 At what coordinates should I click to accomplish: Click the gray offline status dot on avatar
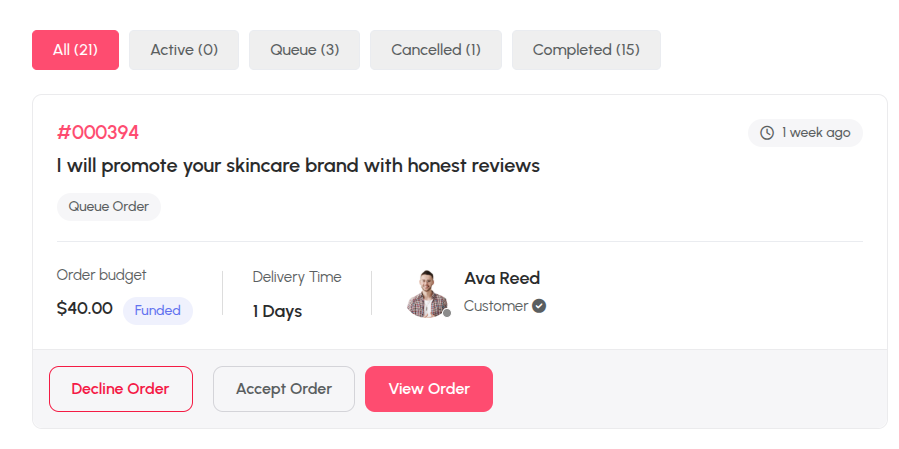point(447,313)
